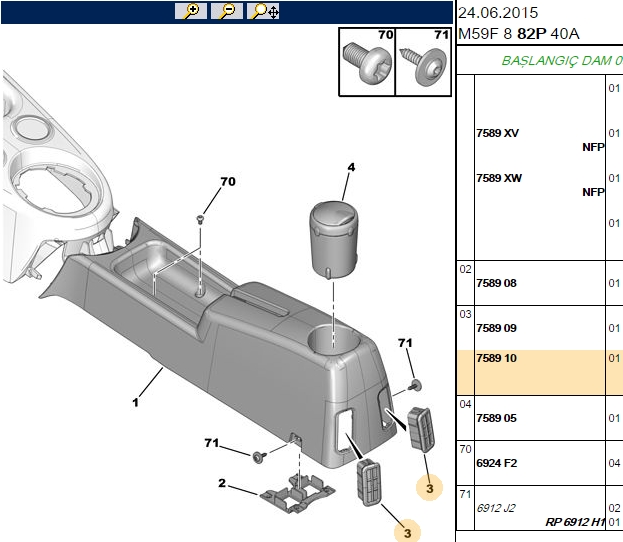Open screw thumbnail number 70
Screen dimensions: 623x542
click(367, 62)
